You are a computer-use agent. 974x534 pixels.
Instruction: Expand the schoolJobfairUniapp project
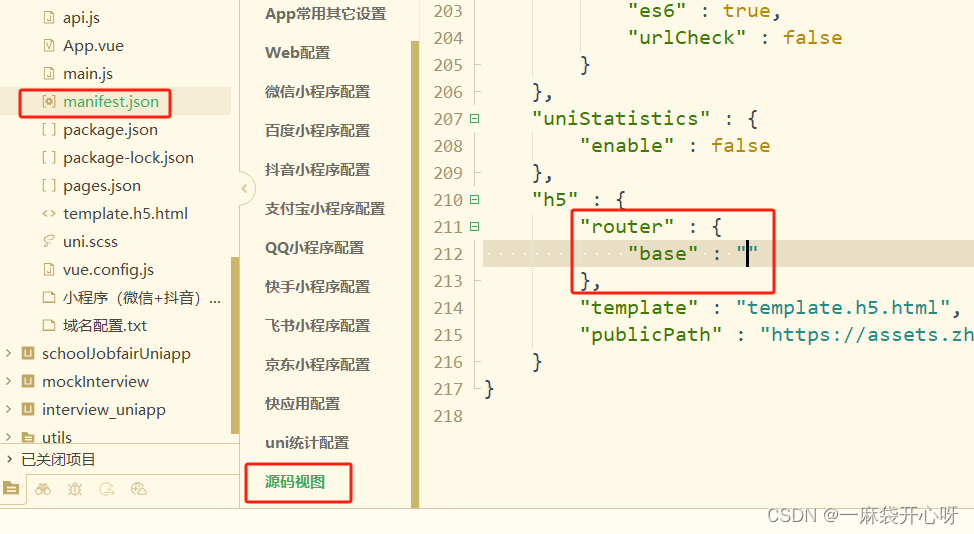coord(9,353)
